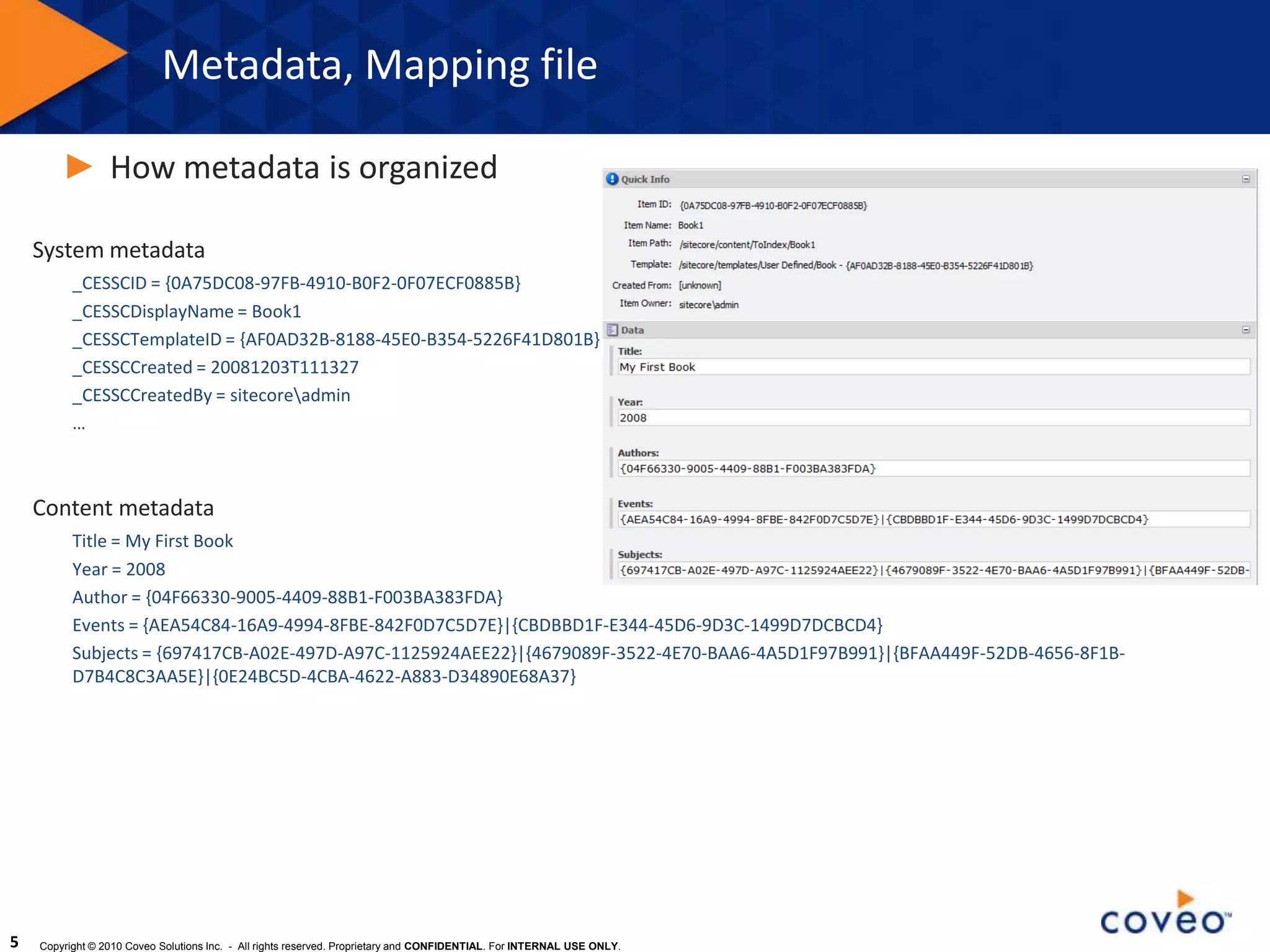Click the _CESSCTemplateID metadata line
This screenshot has width=1270, height=952.
[335, 340]
